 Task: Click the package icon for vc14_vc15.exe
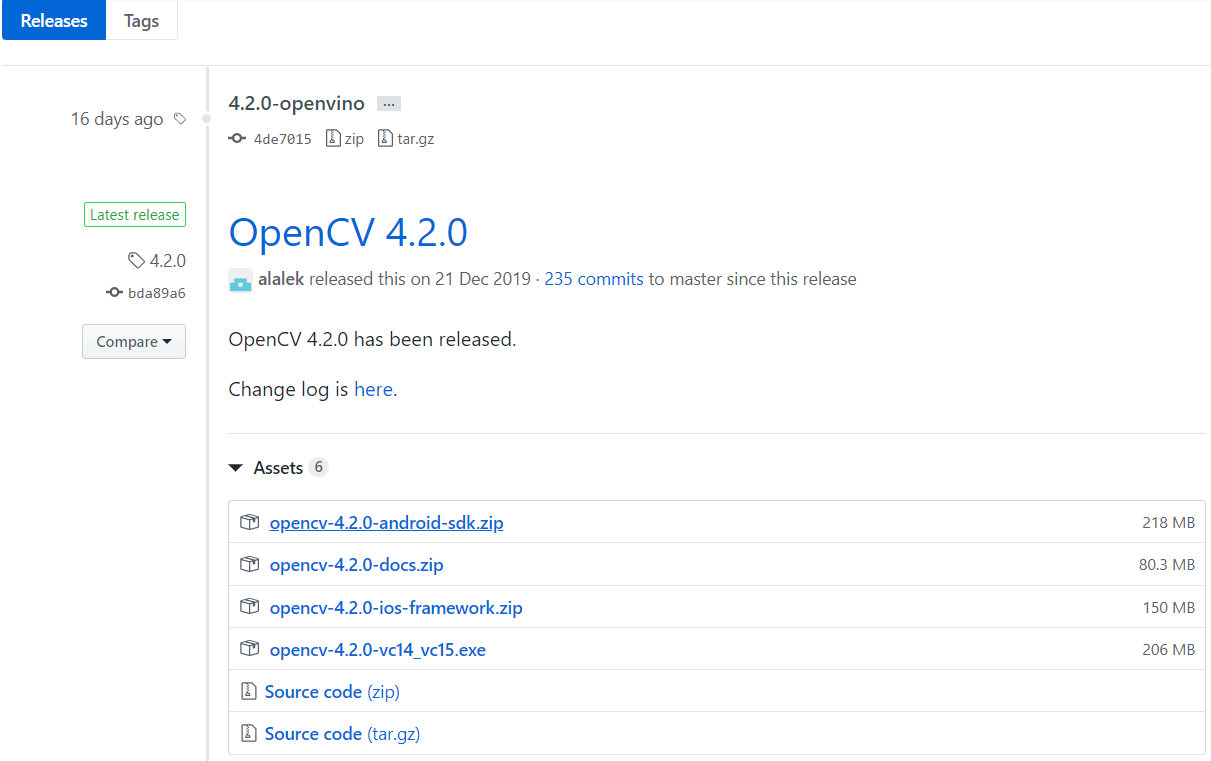coord(250,650)
